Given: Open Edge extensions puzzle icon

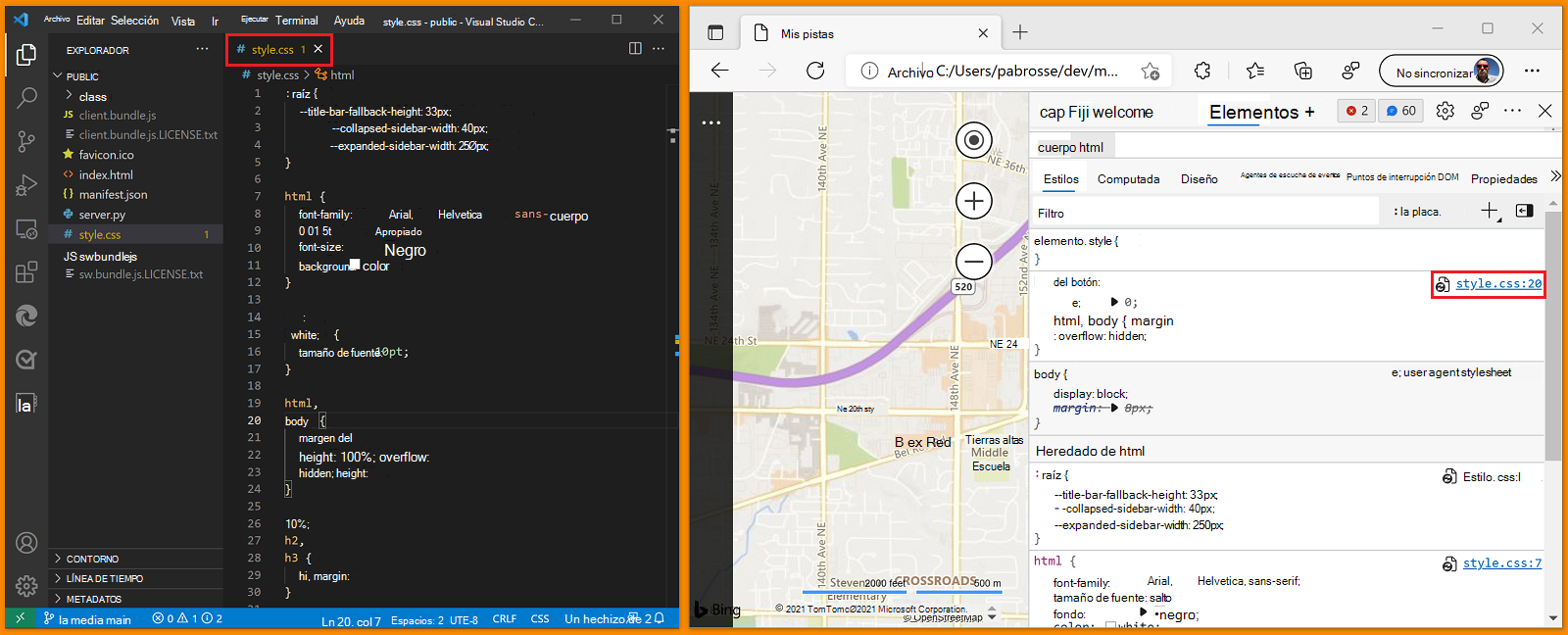Looking at the screenshot, I should pyautogui.click(x=1202, y=71).
